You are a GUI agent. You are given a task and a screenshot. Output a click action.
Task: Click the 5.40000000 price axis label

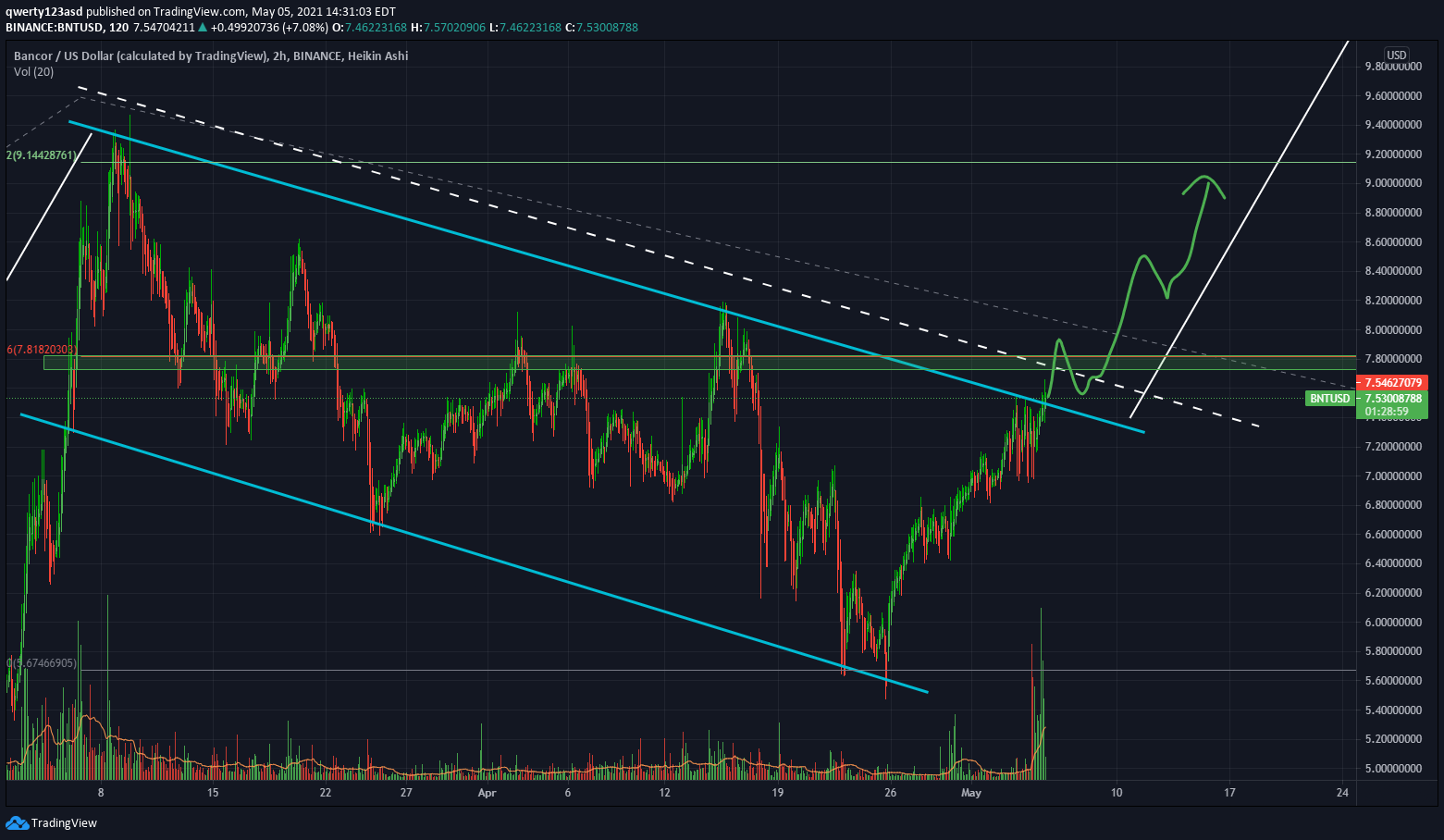[x=1391, y=710]
